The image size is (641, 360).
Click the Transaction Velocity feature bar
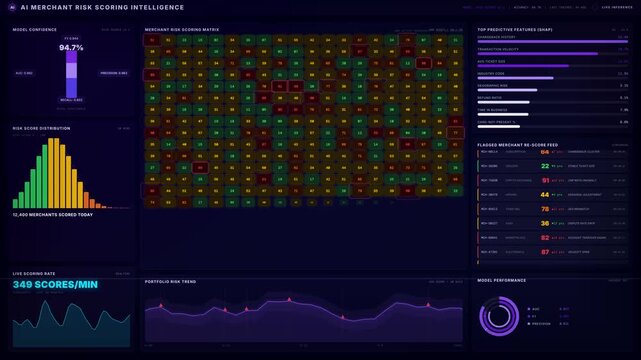point(538,54)
